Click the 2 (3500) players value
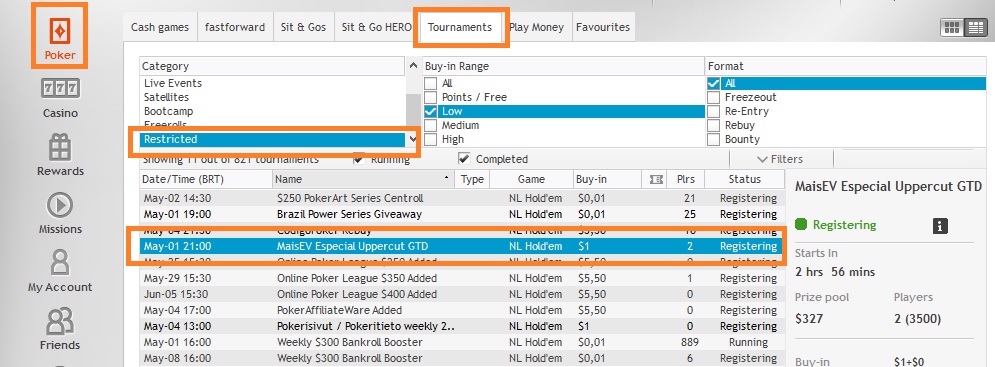This screenshot has width=995, height=367. (x=917, y=318)
